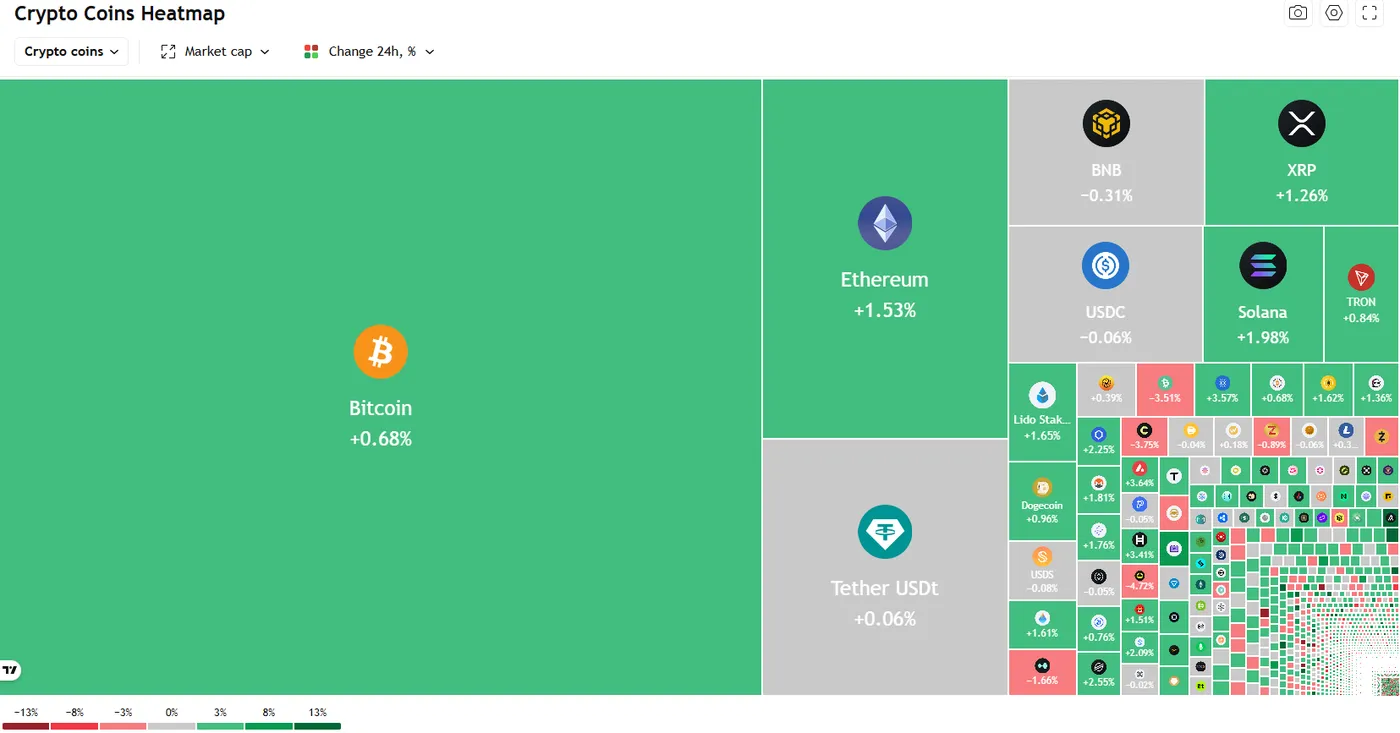Click the −13% legend color swatch
1400x733 pixels.
point(25,726)
